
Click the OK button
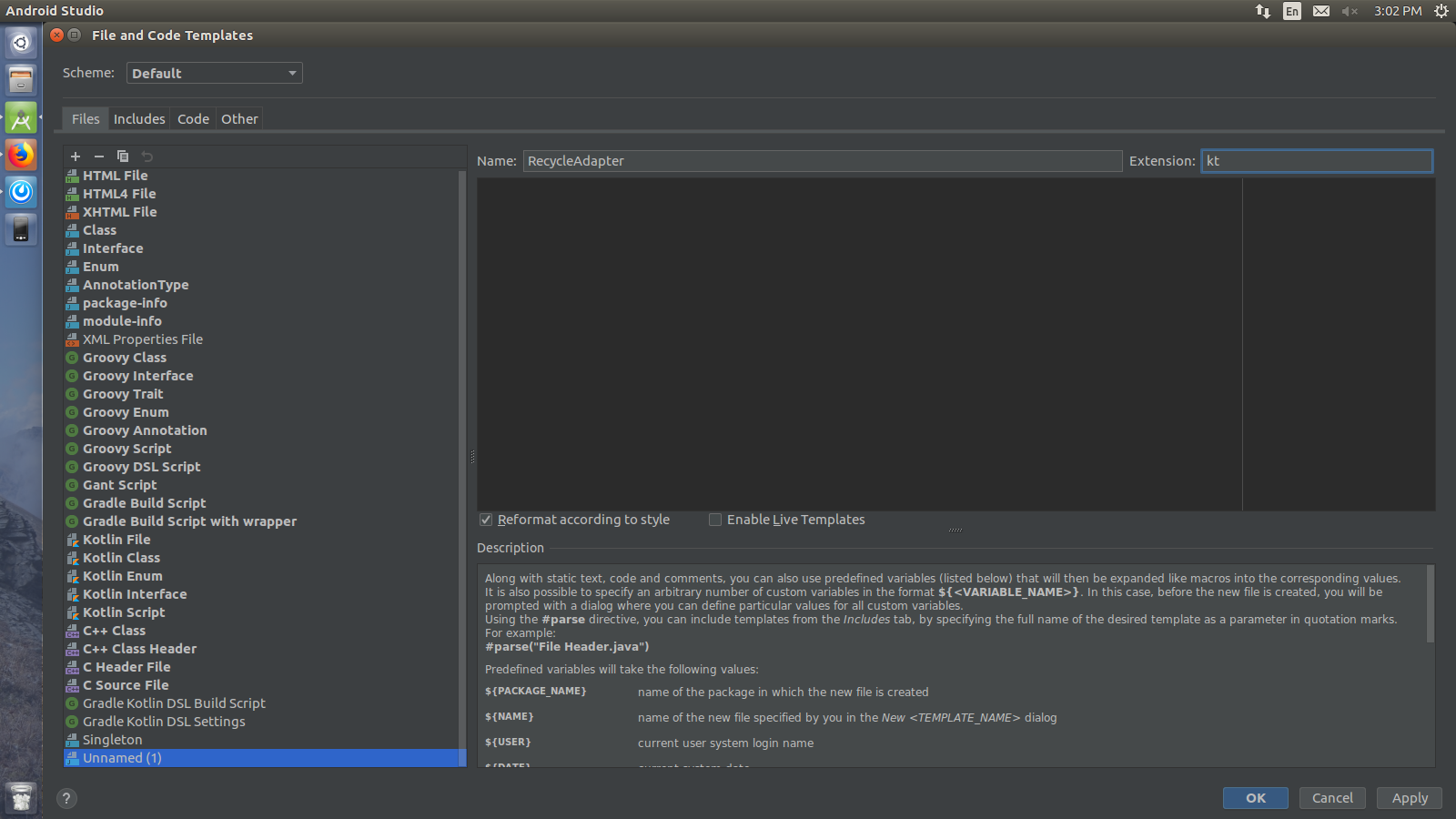[1256, 798]
